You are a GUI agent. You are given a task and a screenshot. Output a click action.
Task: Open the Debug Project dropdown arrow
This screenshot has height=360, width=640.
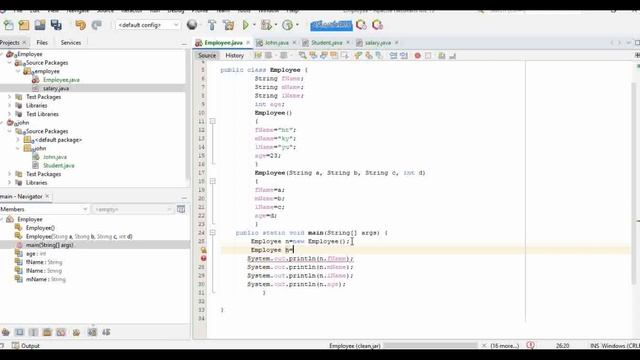tap(276, 25)
